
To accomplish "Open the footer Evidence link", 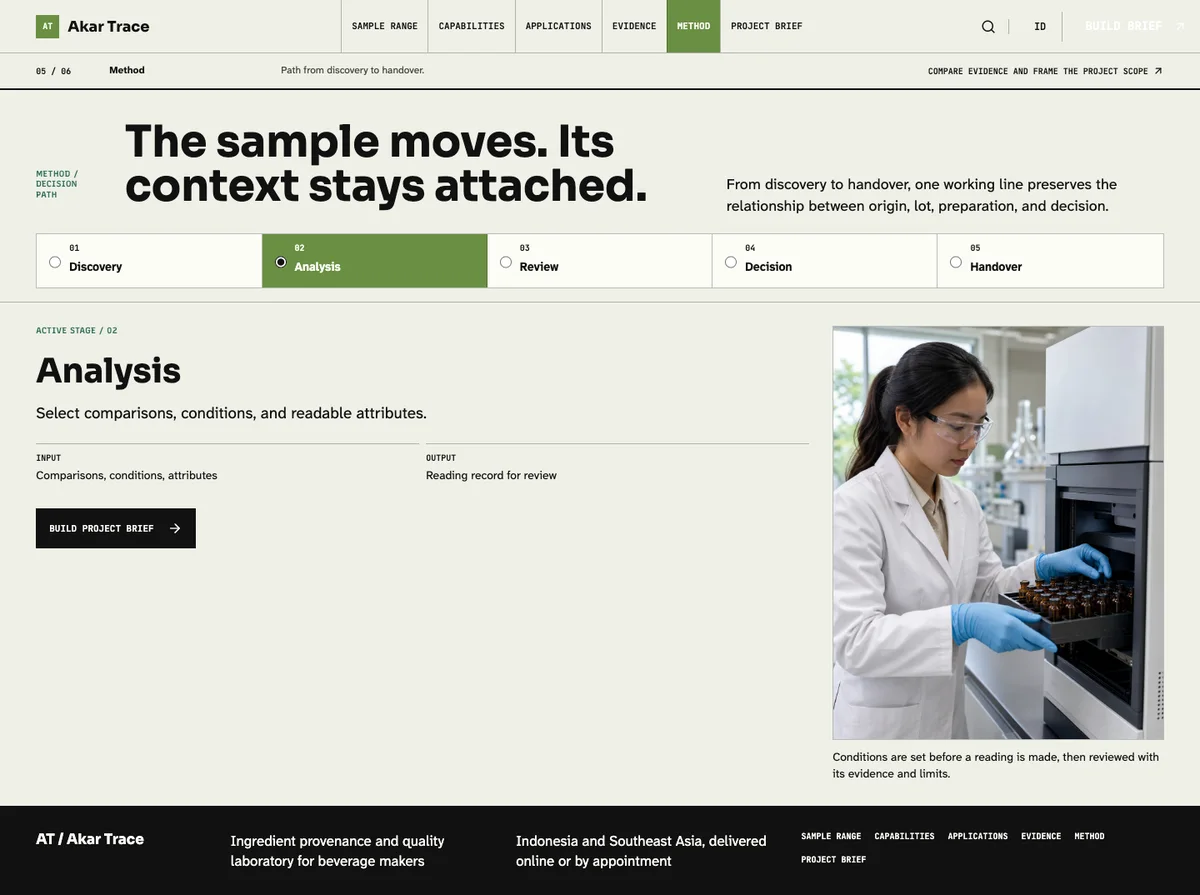I will 1041,836.
